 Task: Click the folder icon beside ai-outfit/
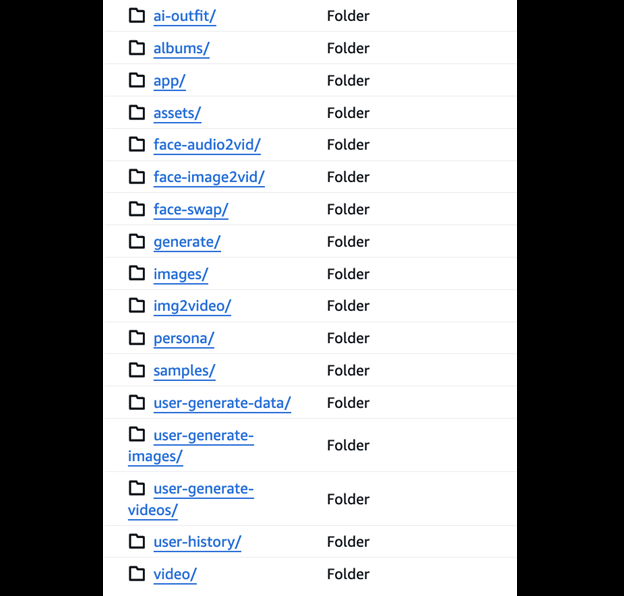137,16
